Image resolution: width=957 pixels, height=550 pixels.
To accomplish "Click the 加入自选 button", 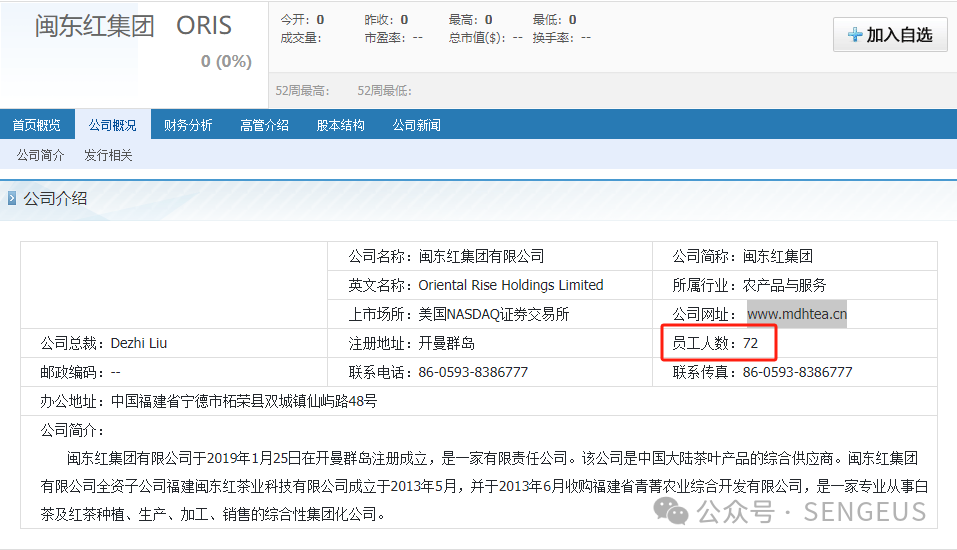I will [x=890, y=35].
